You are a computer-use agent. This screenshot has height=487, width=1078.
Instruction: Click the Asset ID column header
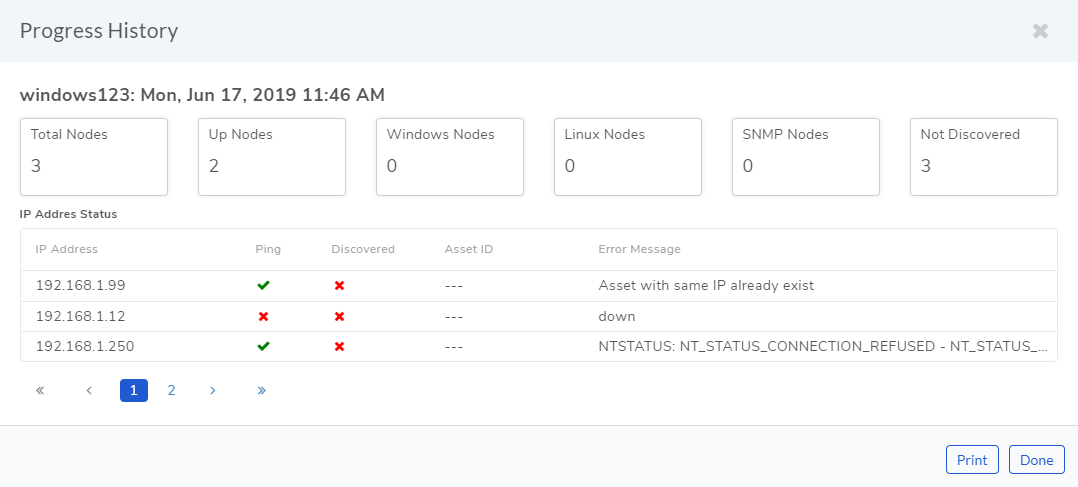point(469,249)
